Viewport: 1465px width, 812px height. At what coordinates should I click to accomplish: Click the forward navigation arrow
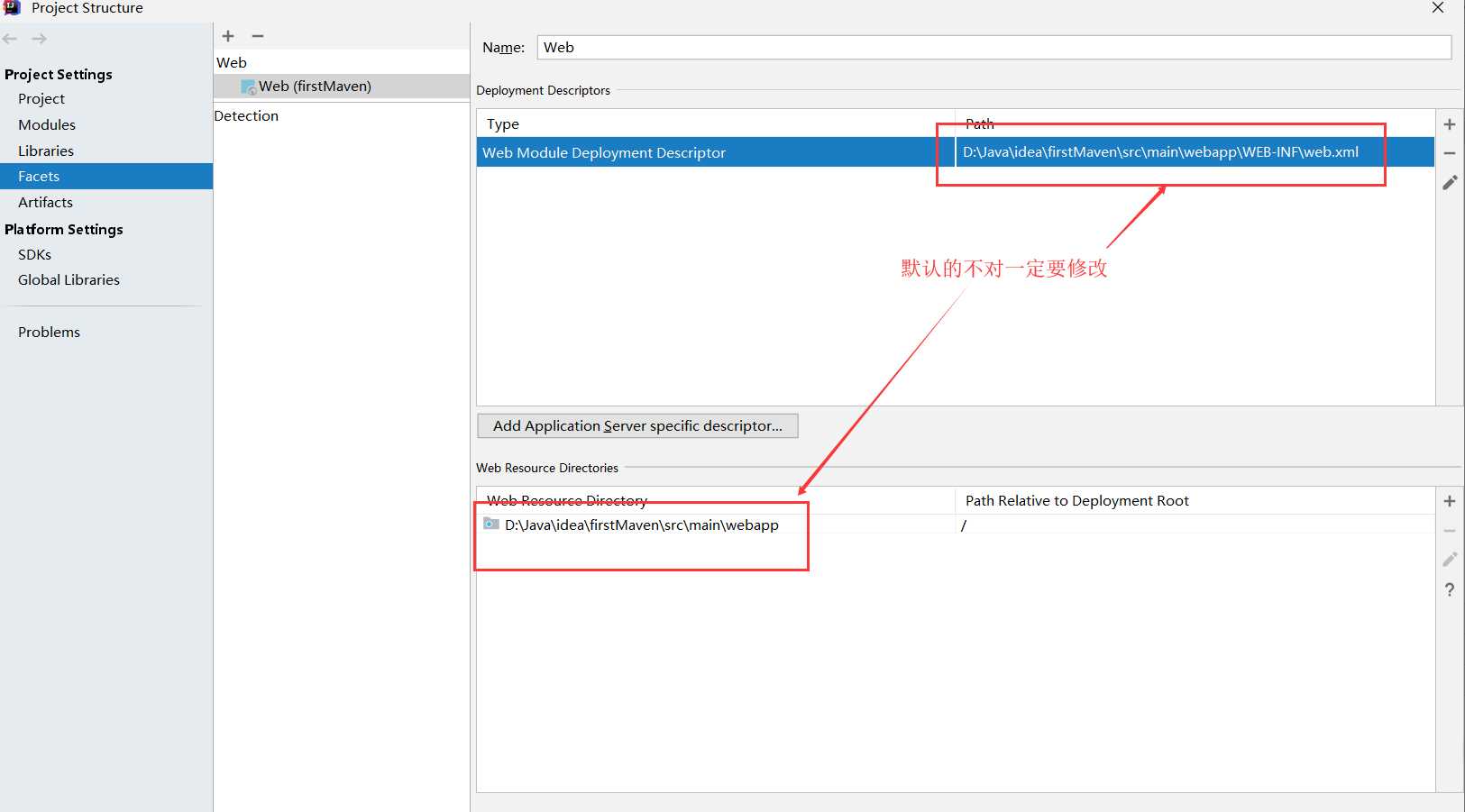point(40,39)
